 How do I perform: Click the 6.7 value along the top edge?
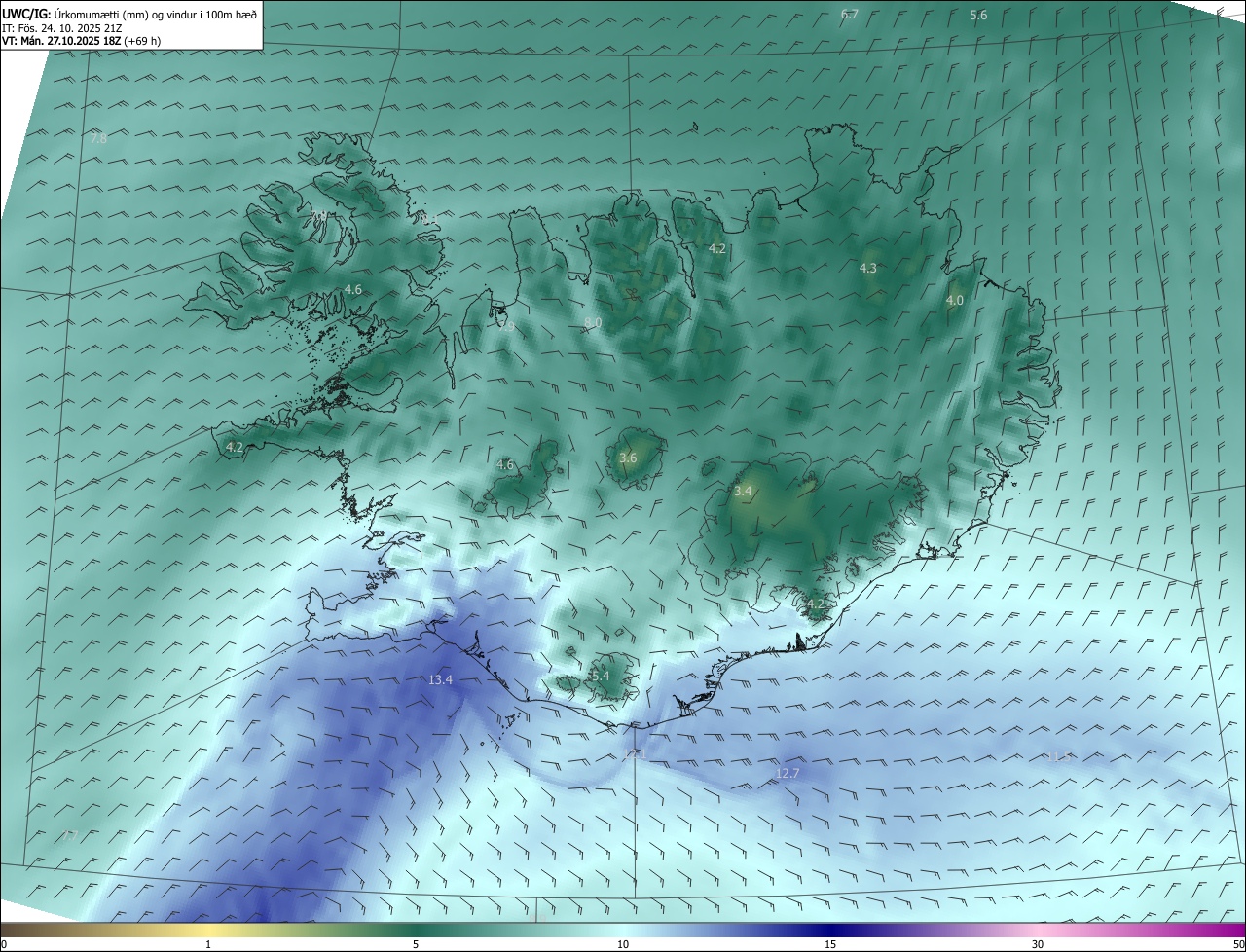tap(850, 14)
